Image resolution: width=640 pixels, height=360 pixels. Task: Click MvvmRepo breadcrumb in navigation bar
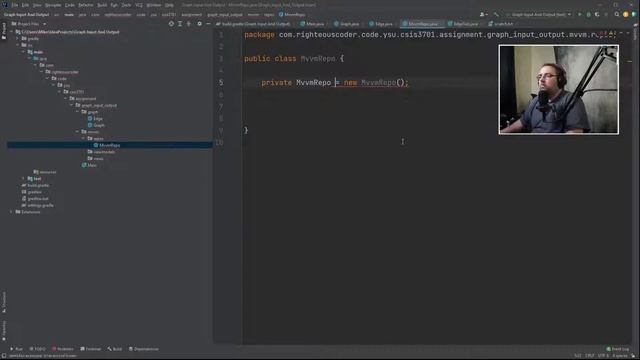tap(292, 15)
